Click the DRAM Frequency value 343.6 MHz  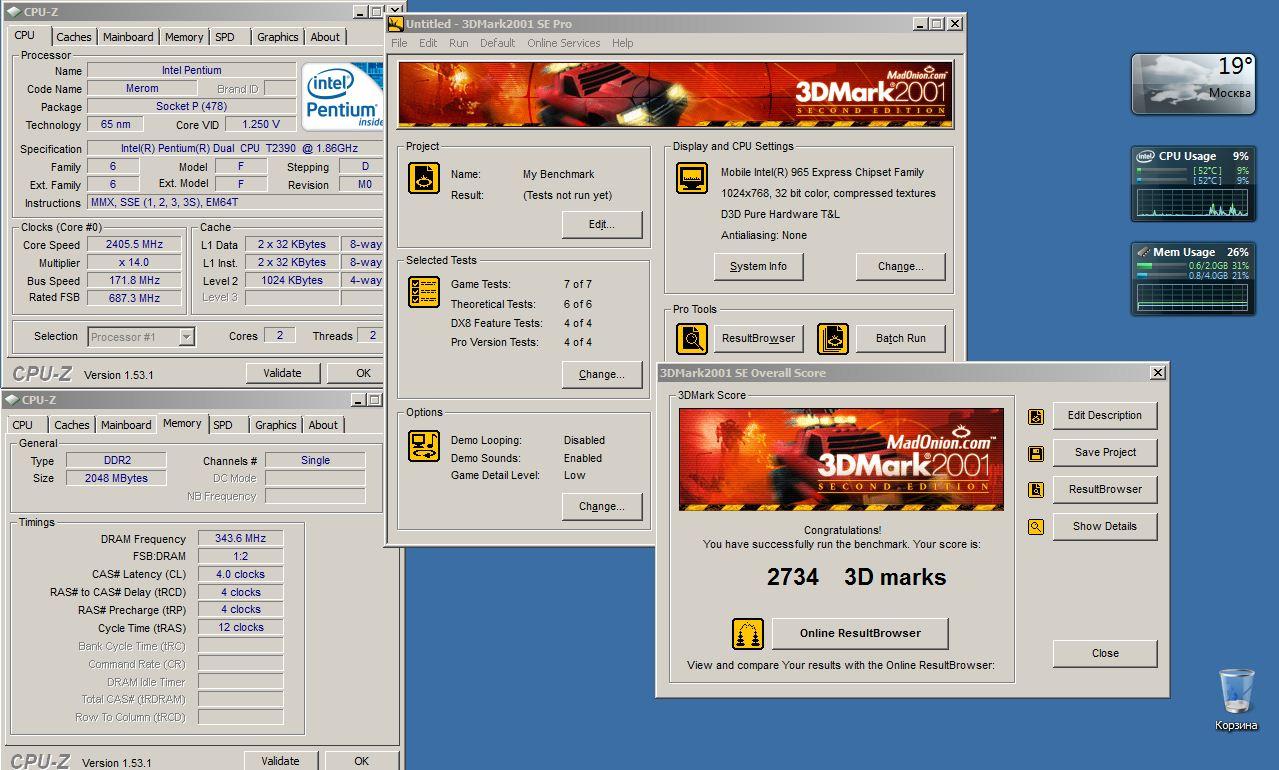click(240, 539)
